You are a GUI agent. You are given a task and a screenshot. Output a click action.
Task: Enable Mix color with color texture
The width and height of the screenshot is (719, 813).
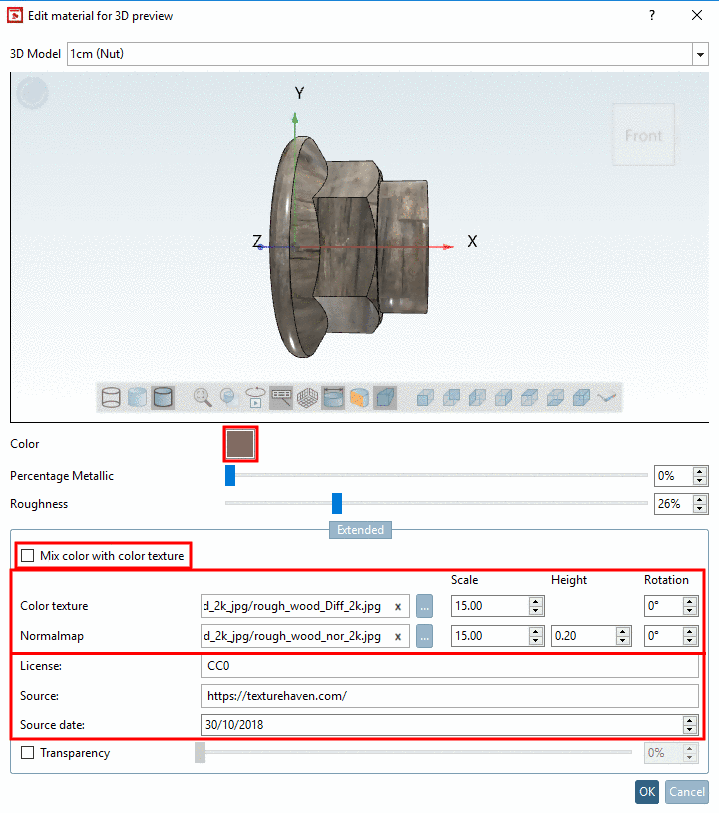coord(28,556)
